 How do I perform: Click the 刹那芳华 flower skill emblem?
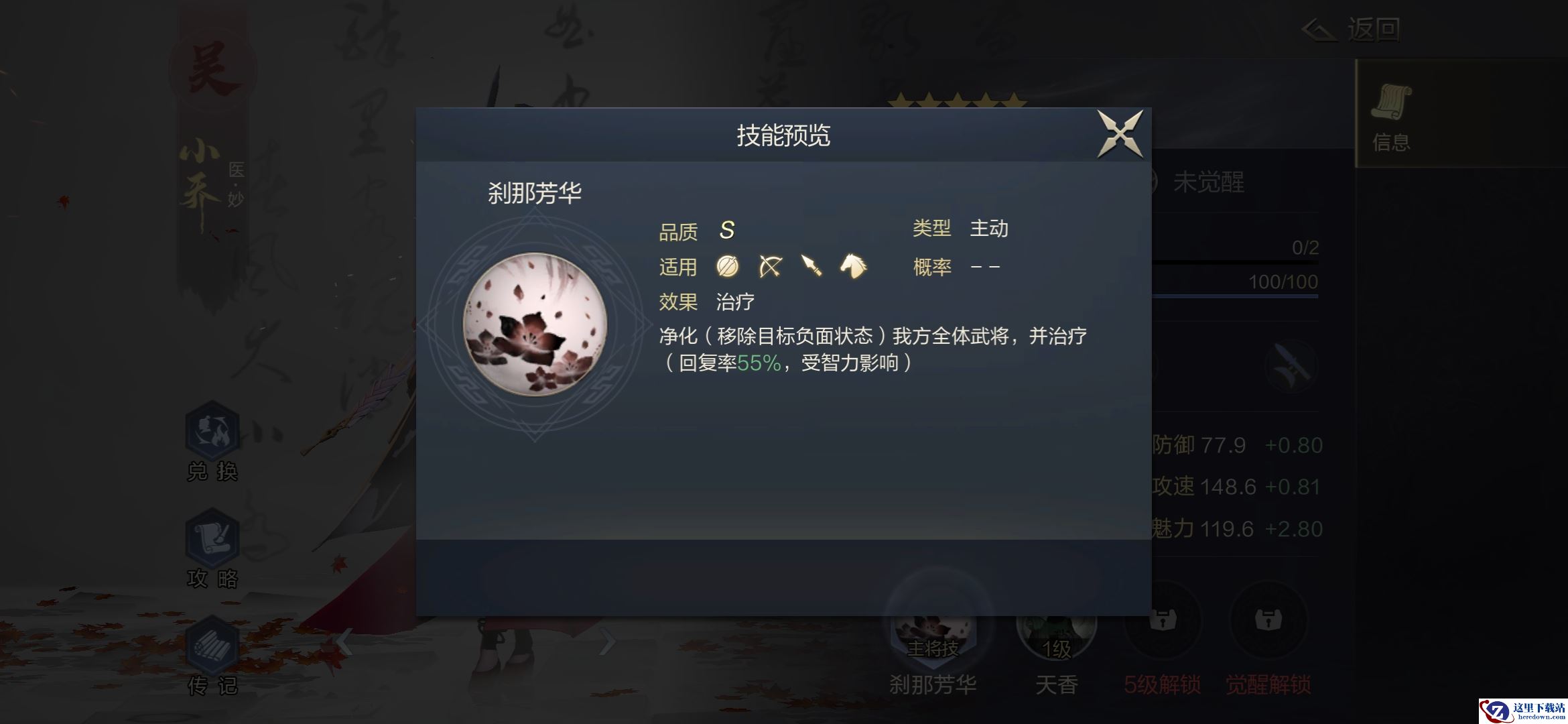tap(535, 324)
